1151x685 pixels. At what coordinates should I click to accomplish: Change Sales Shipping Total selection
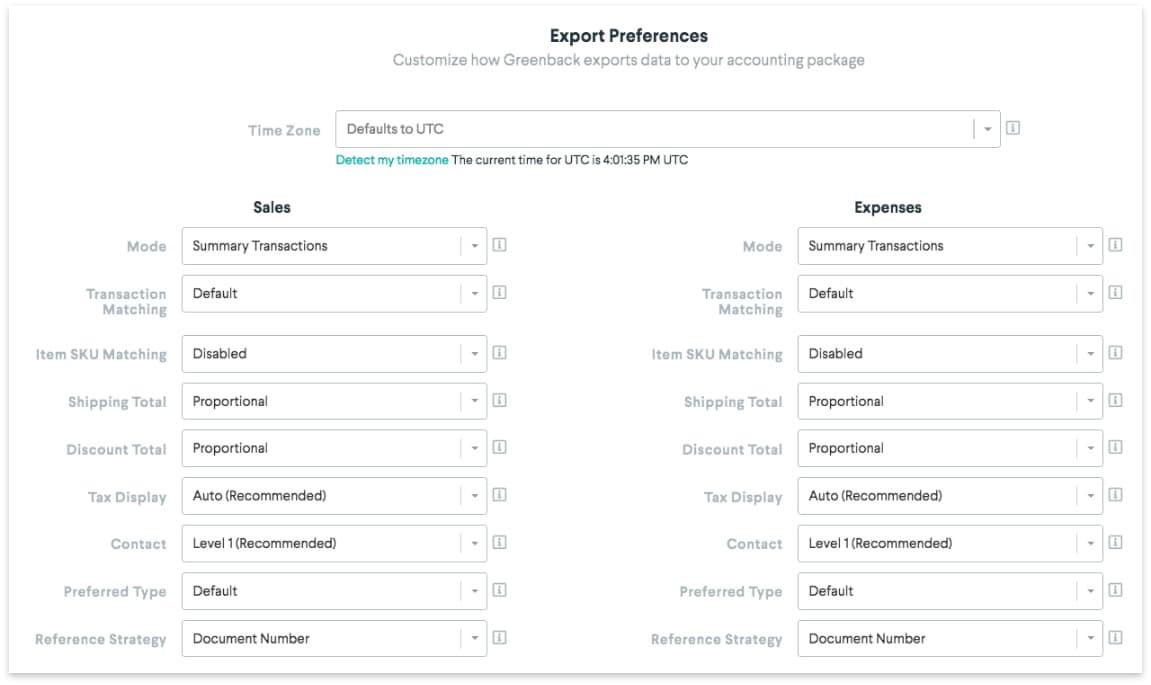click(334, 401)
